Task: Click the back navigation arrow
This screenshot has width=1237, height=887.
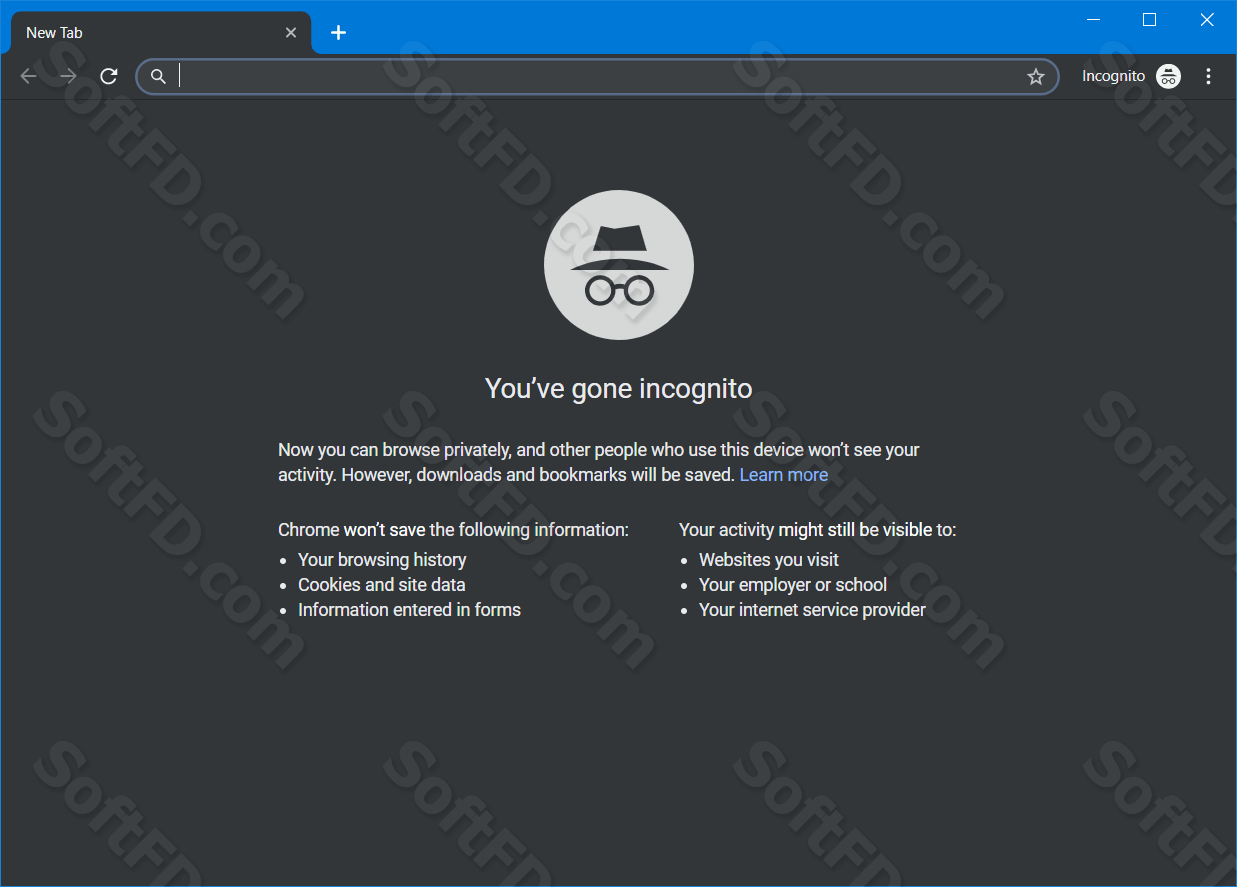Action: (x=28, y=76)
